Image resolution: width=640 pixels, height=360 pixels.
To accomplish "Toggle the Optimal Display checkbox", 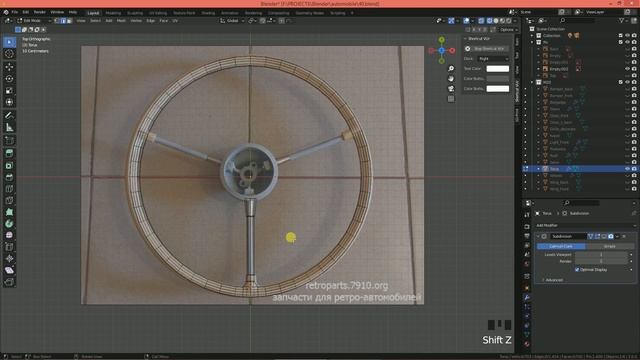I will click(577, 270).
